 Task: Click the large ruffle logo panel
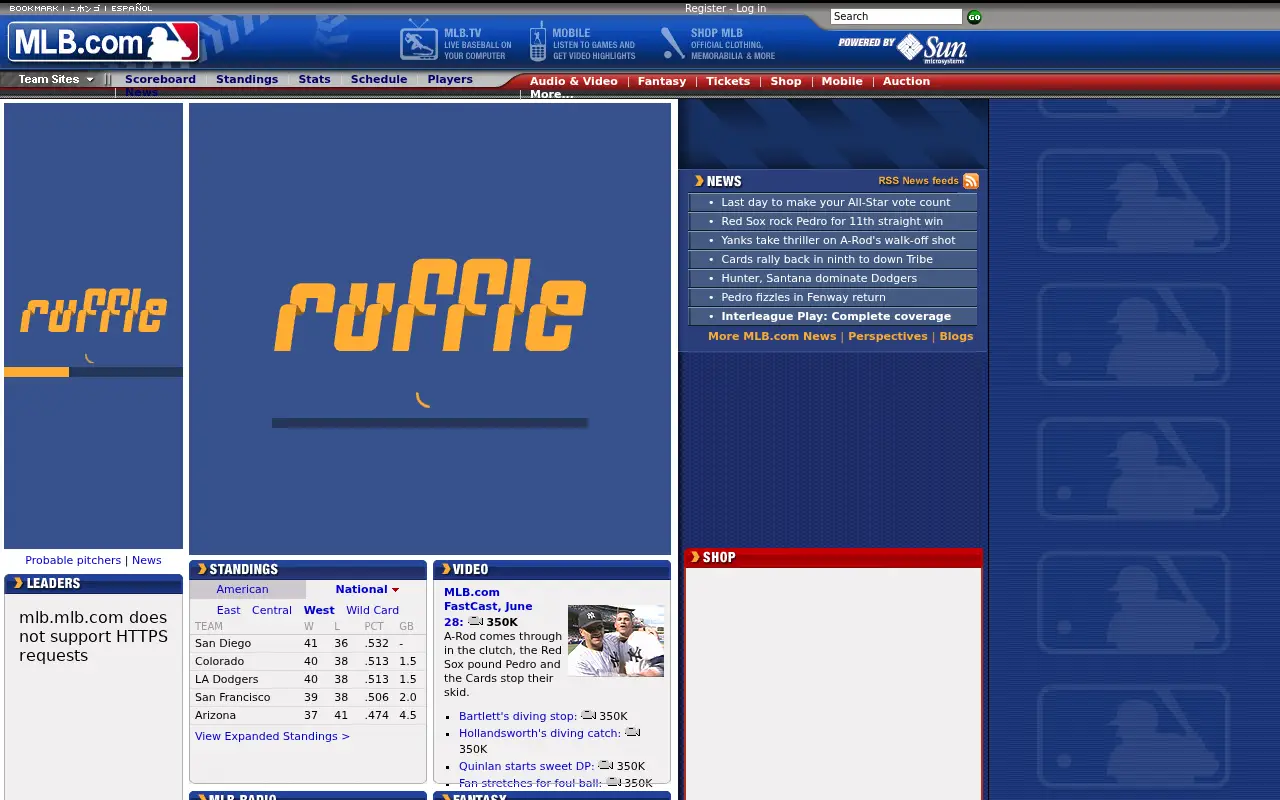click(430, 329)
